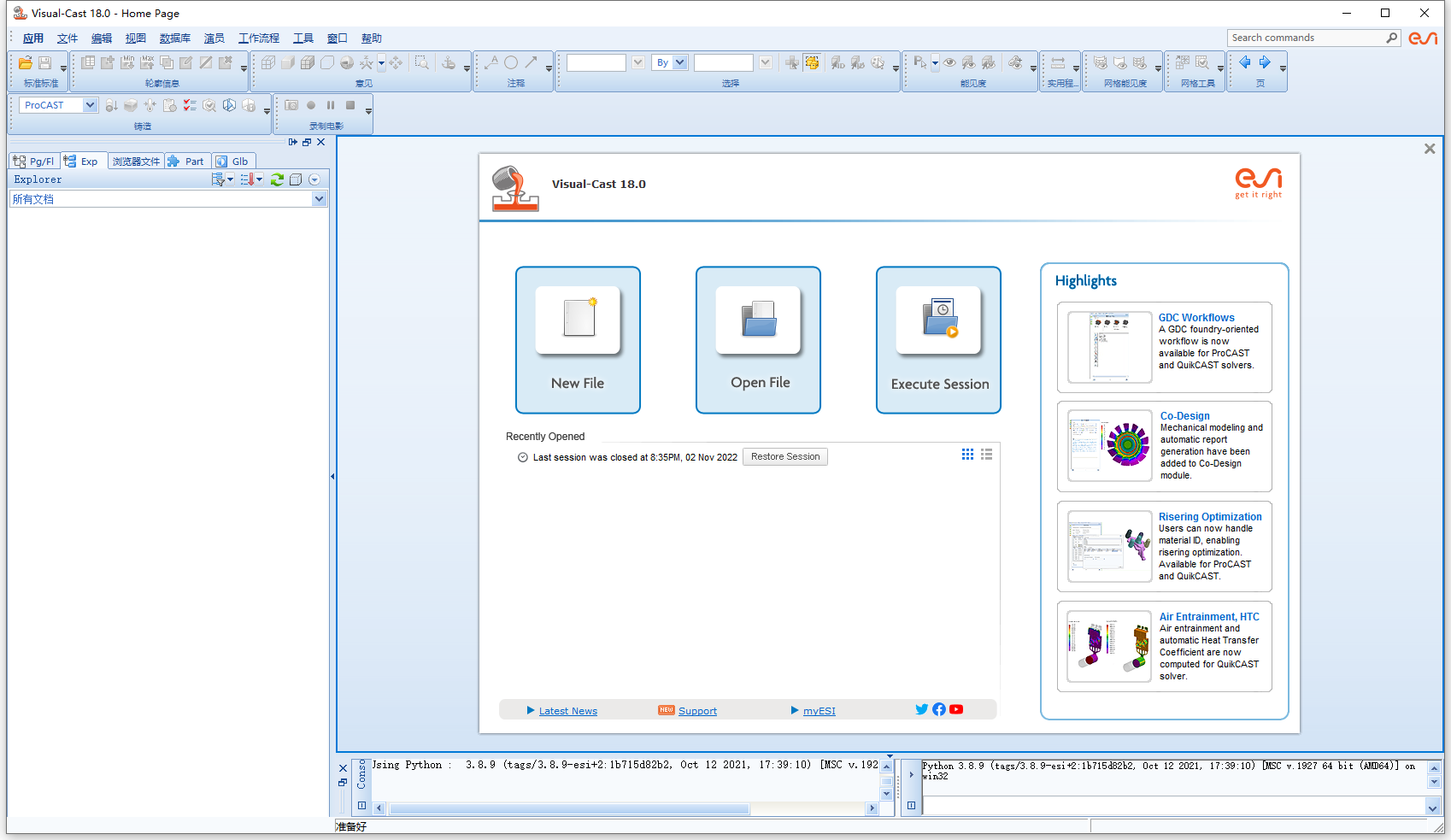The image size is (1451, 840).
Task: Click the cube icon in the Explorer header
Action: coord(296,179)
